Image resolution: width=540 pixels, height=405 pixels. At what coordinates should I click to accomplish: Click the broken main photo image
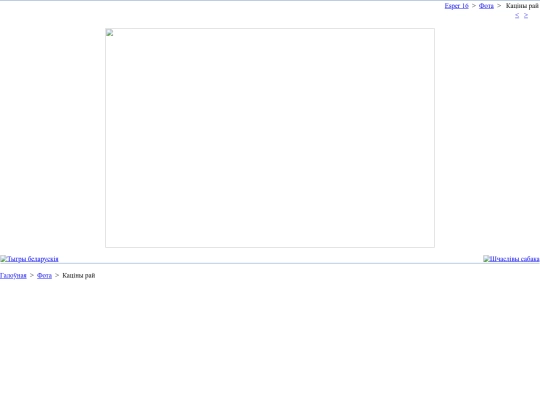pos(270,138)
